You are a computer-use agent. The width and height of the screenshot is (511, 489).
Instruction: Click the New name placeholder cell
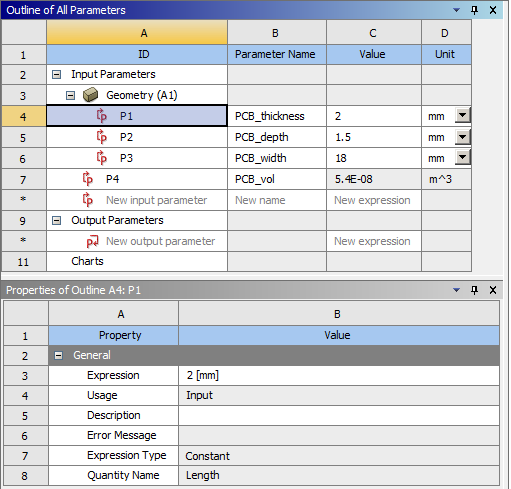tap(277, 200)
